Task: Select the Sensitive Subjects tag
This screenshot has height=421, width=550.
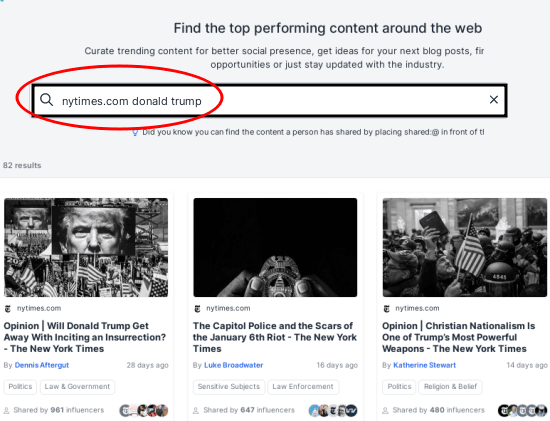Action: pos(229,387)
